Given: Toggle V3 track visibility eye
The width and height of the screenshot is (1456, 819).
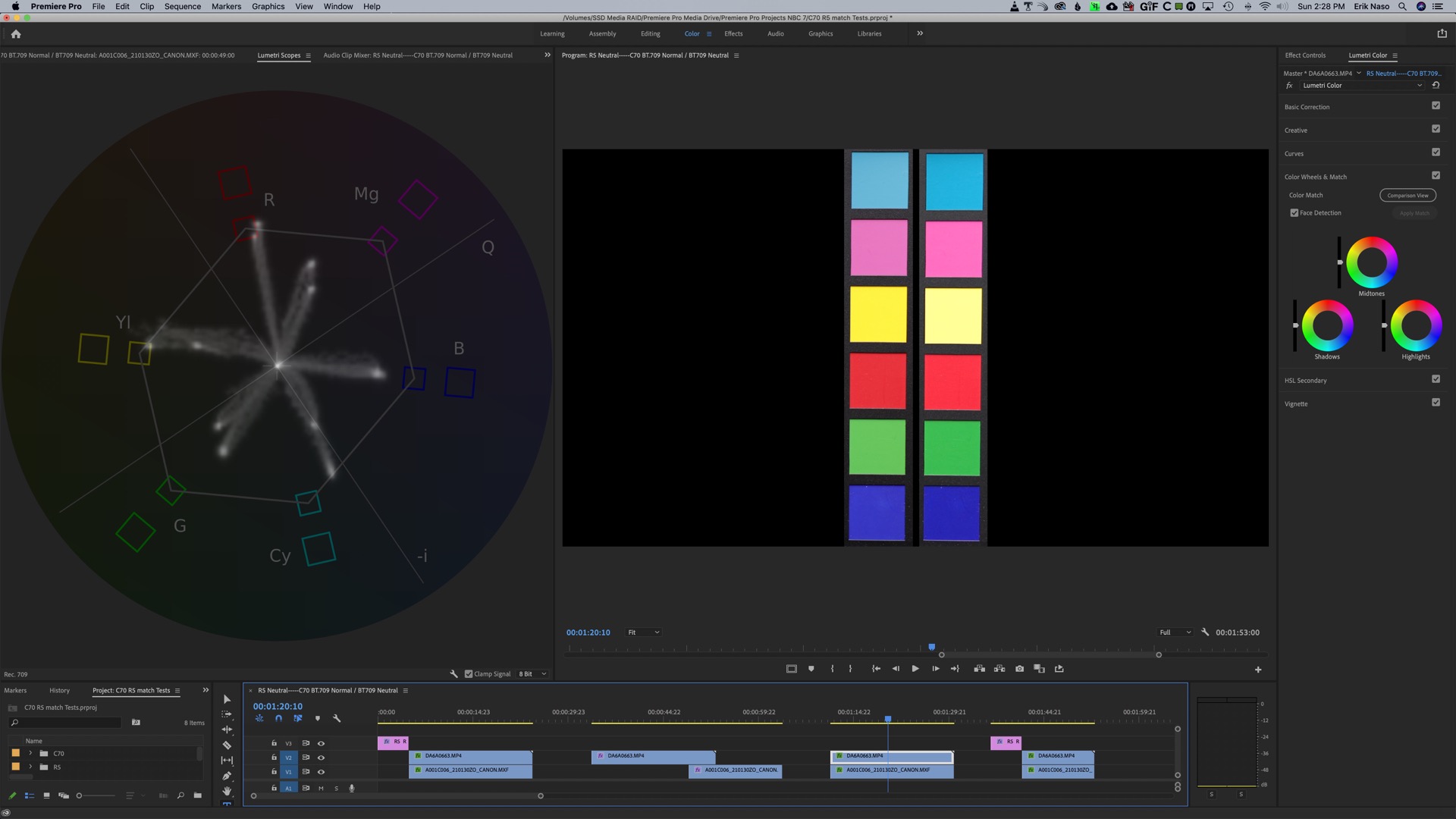Looking at the screenshot, I should click(321, 743).
